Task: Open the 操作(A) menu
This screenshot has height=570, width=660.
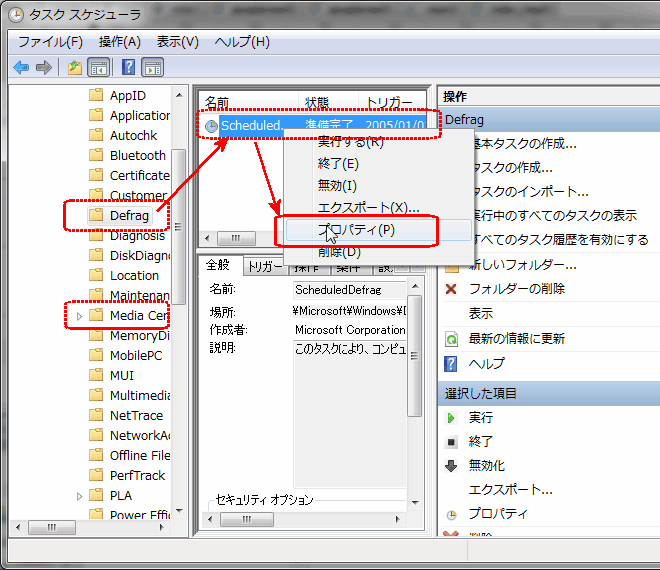Action: (119, 42)
